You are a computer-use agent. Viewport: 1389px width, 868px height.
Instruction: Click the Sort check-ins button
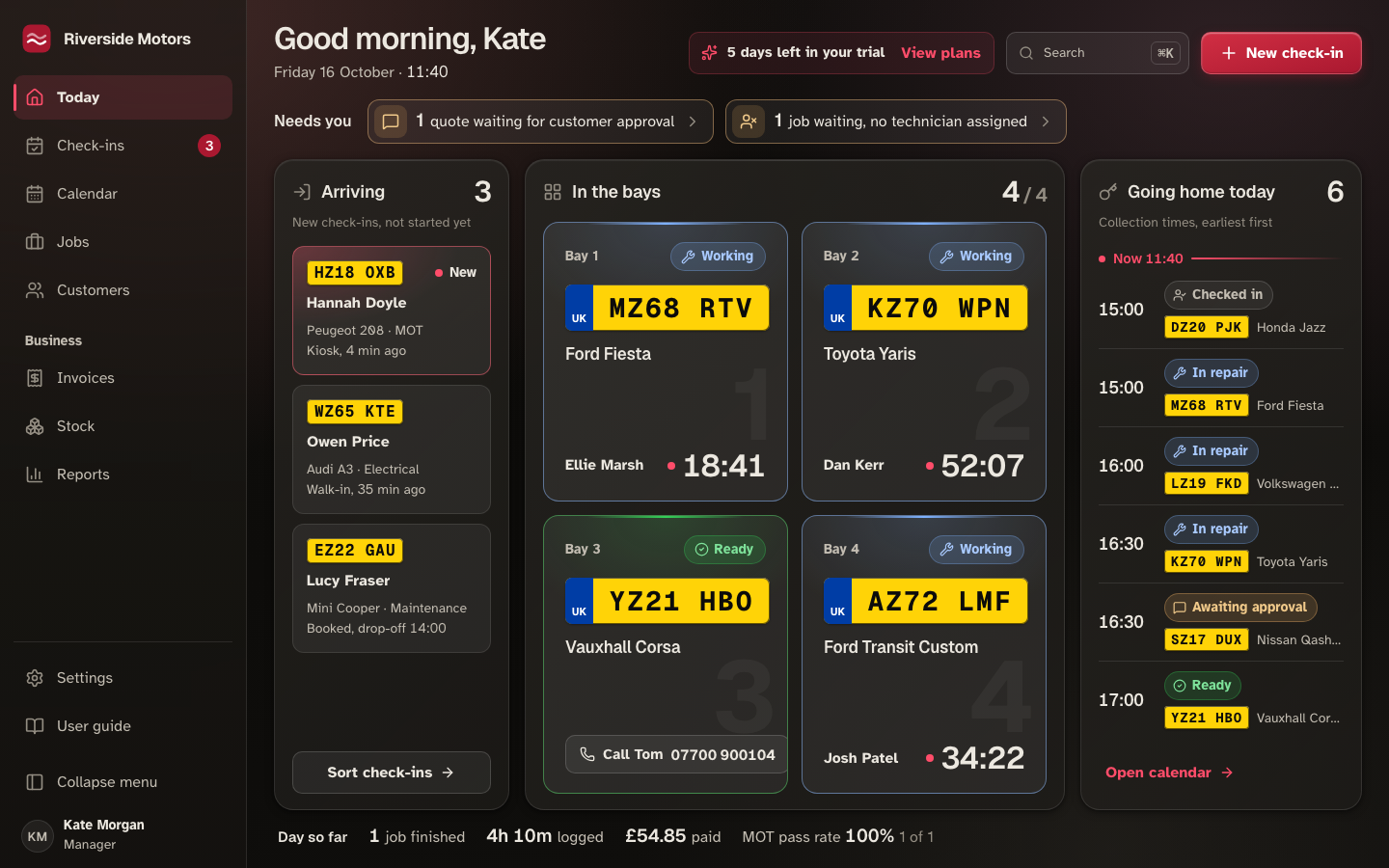[x=392, y=773]
